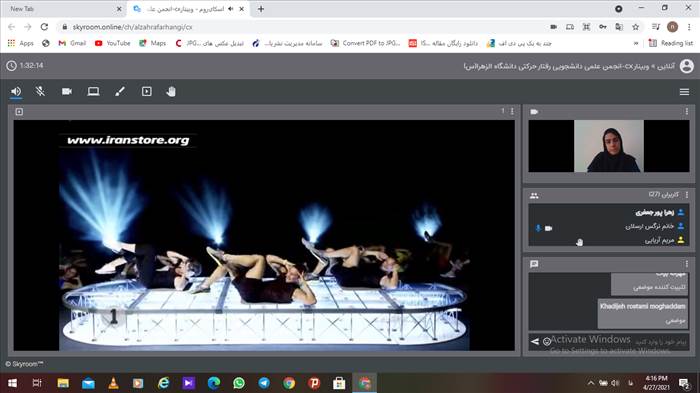Unmute the microphone in Skyroom toolbar
700x393 pixels.
pos(40,92)
